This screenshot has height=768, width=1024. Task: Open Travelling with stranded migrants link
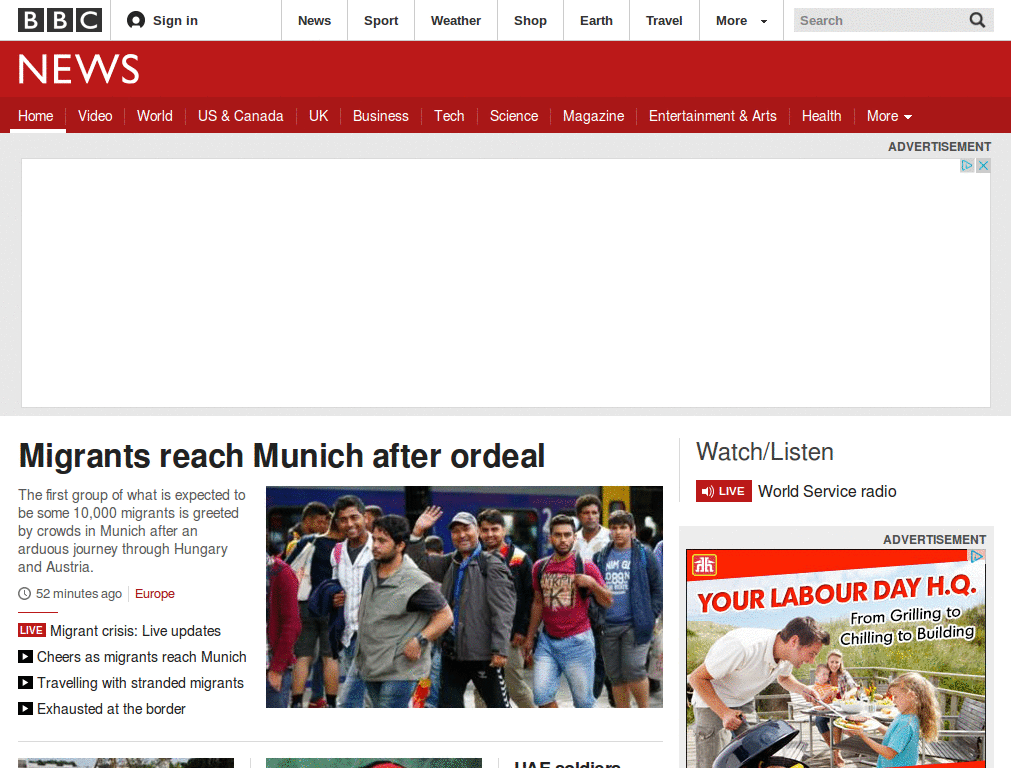point(140,683)
